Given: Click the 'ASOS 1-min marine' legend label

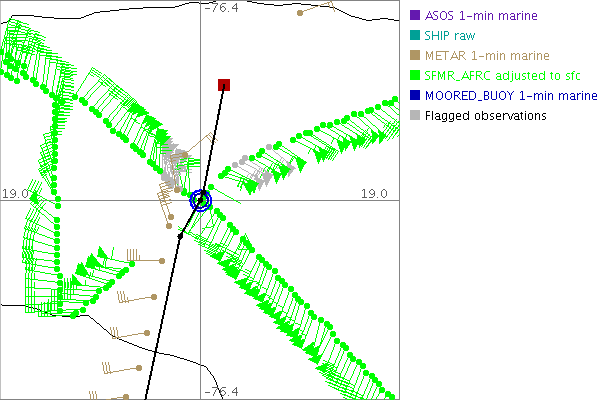Looking at the screenshot, I should click(x=481, y=16).
